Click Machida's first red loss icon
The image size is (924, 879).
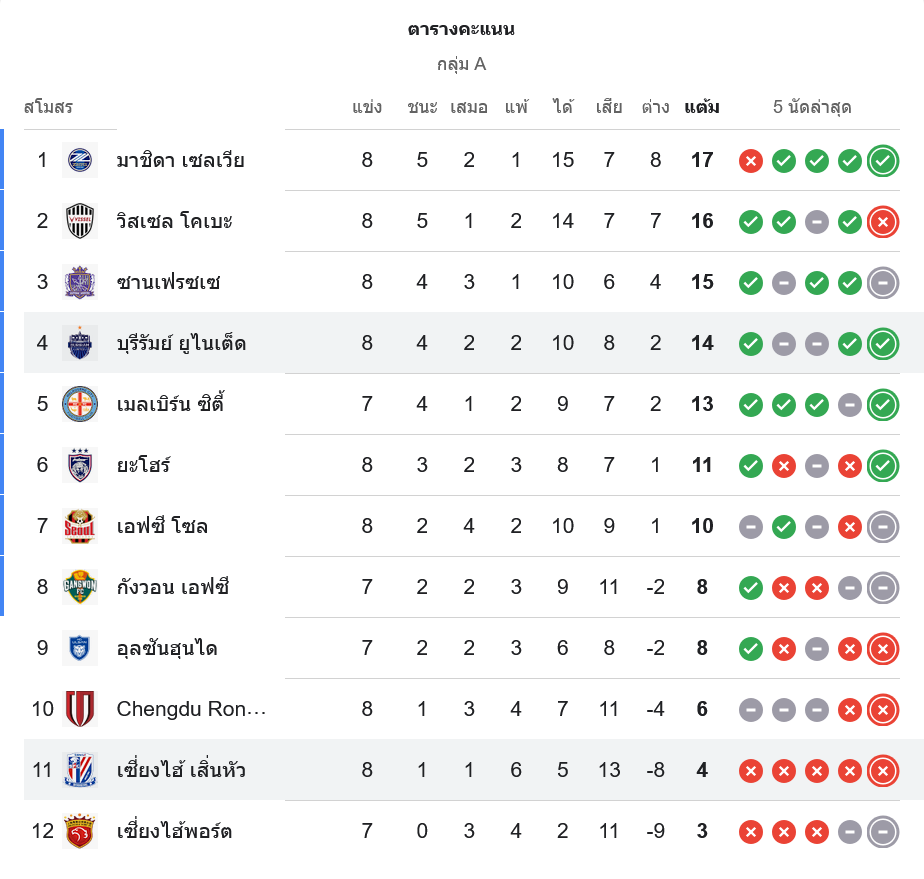pos(751,160)
